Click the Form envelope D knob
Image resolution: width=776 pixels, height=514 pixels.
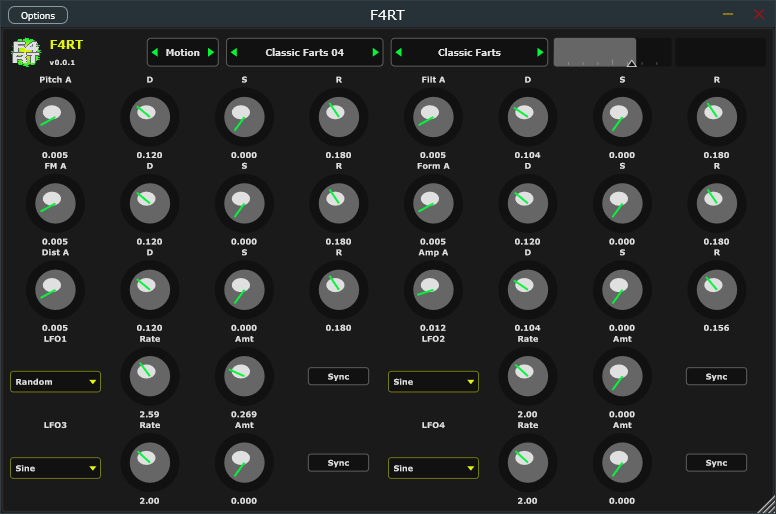coord(528,204)
